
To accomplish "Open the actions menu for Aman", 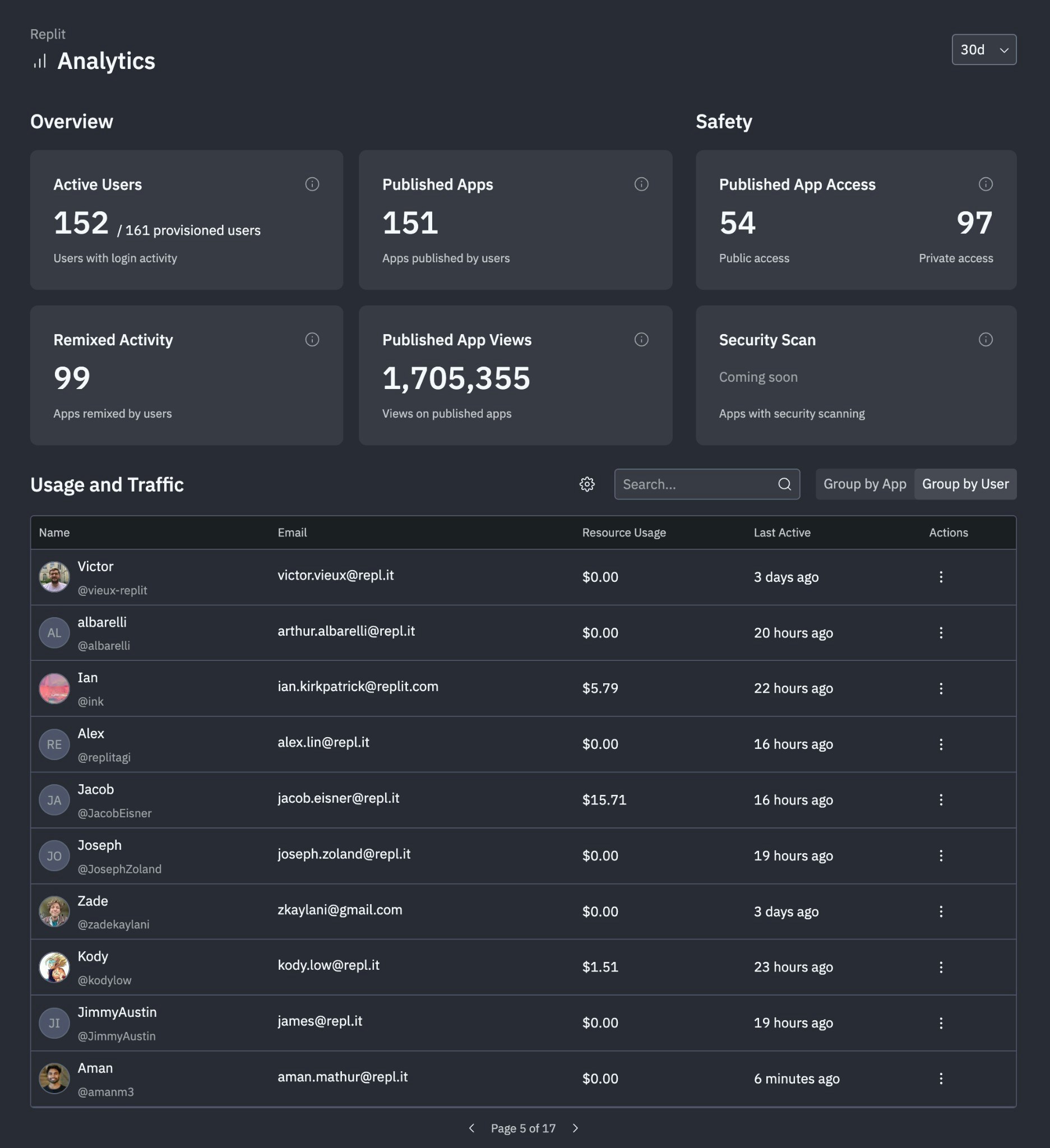I will pyautogui.click(x=941, y=1078).
